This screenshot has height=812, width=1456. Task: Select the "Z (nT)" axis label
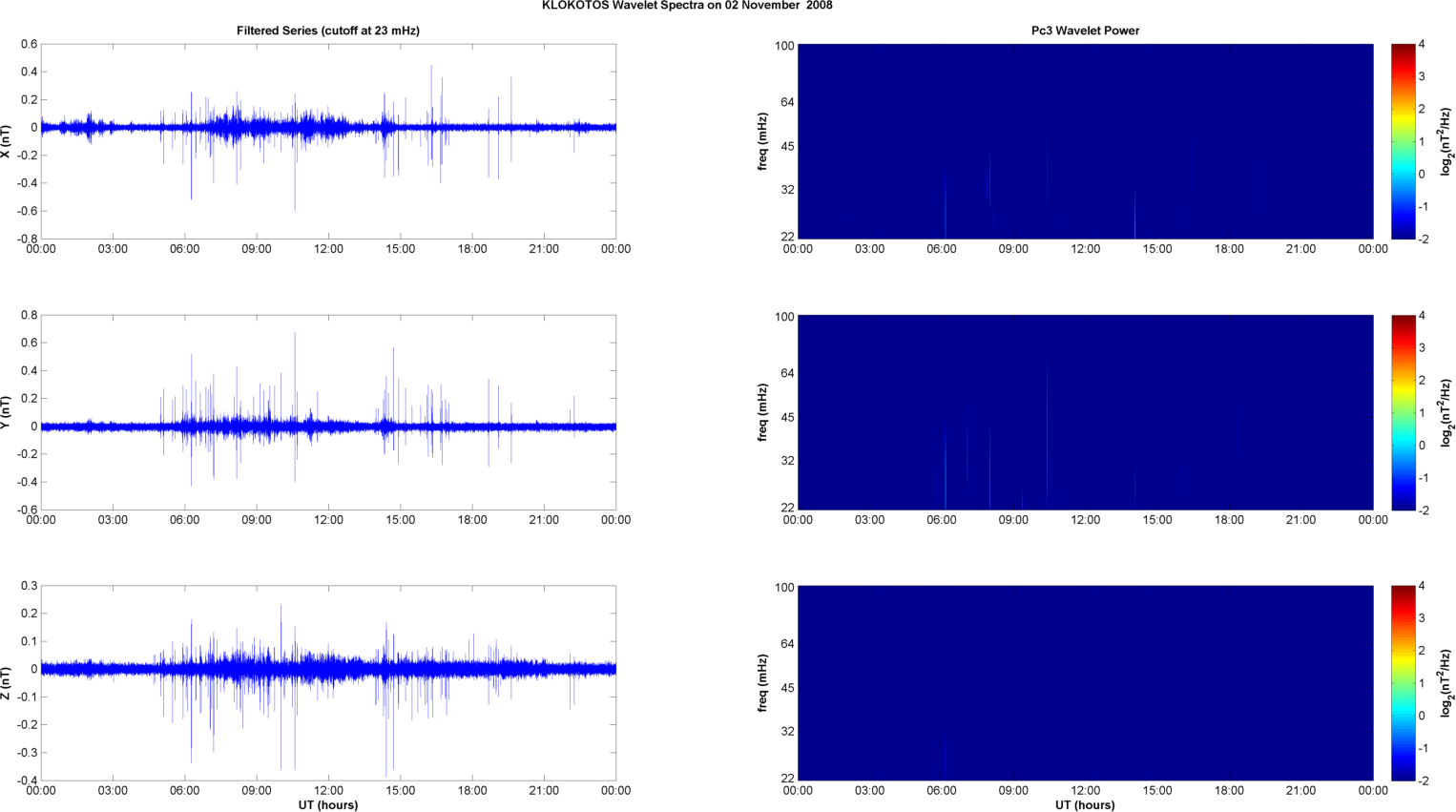[6, 683]
